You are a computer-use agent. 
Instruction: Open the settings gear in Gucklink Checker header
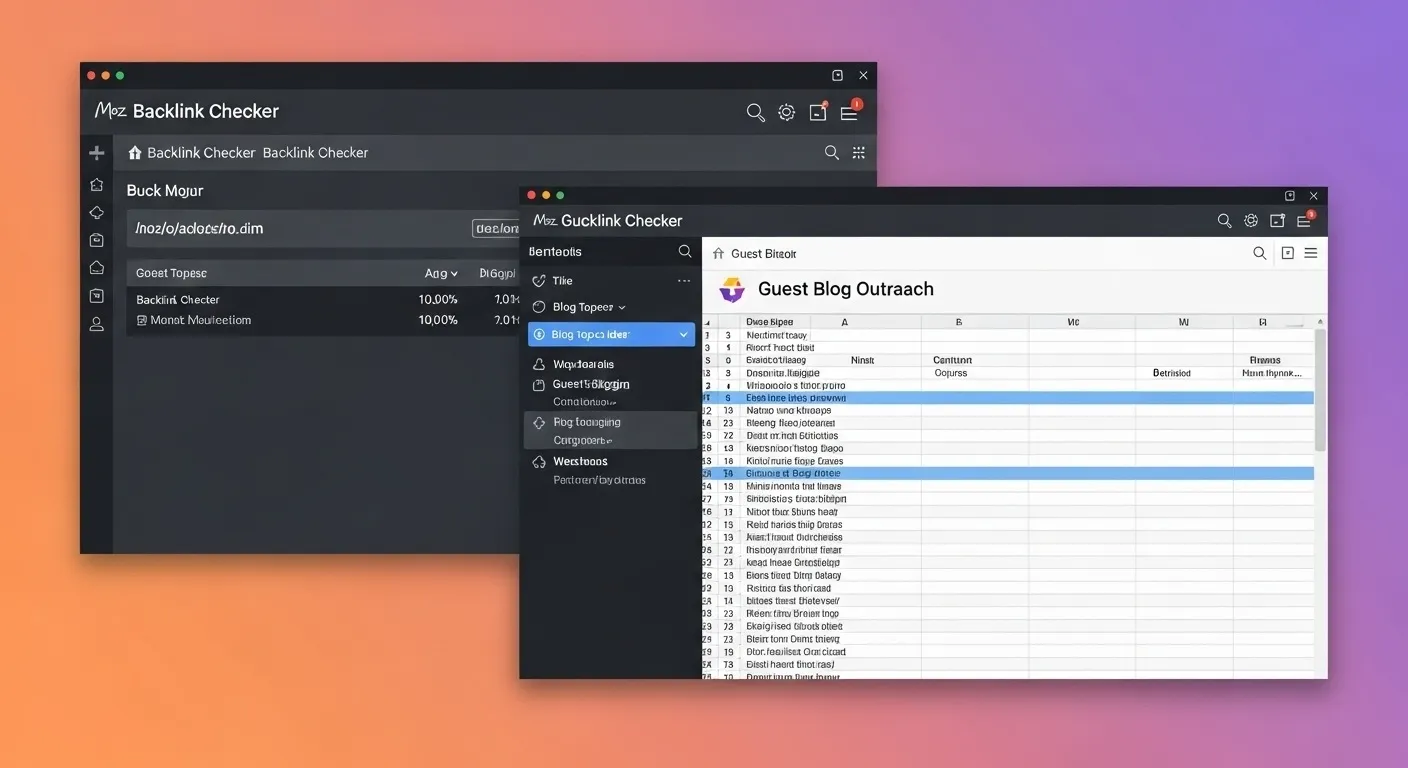tap(1250, 221)
